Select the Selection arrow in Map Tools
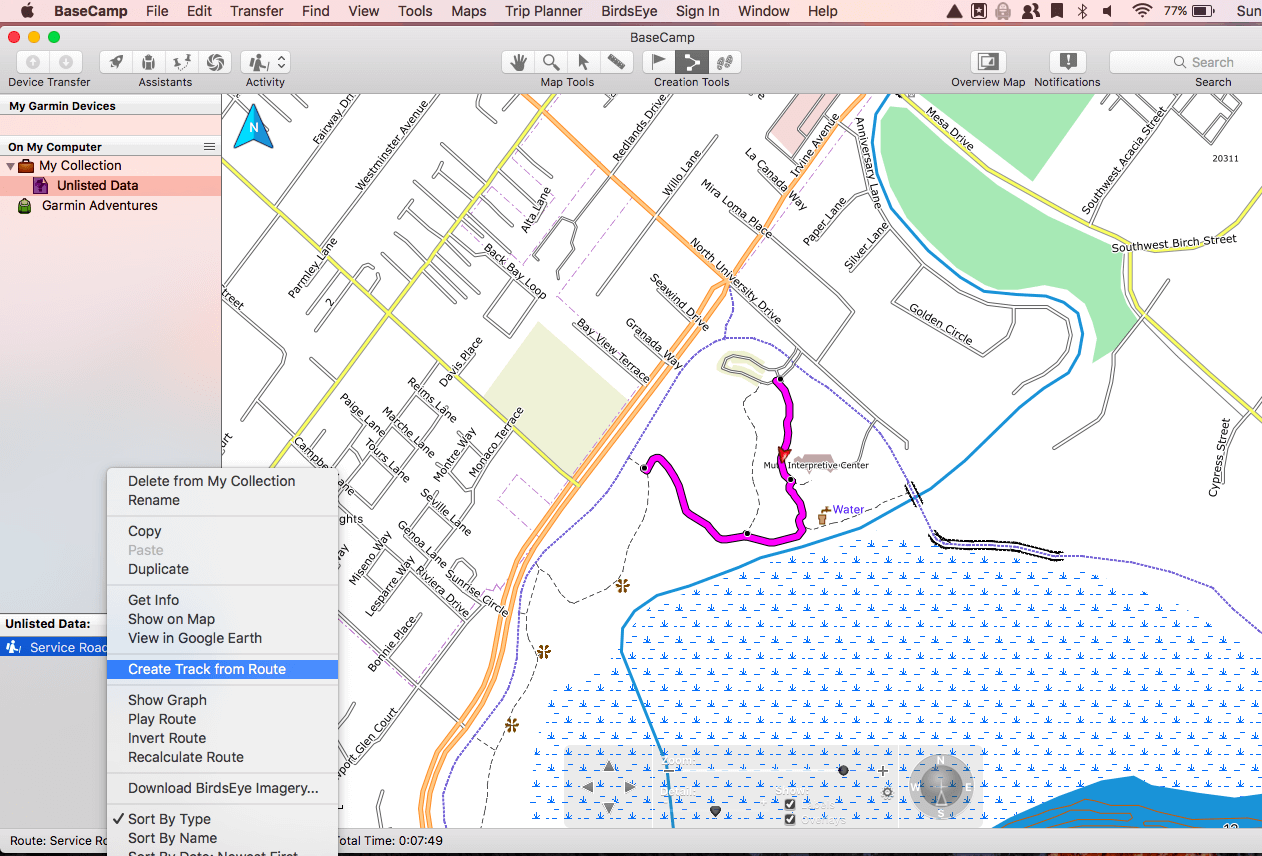The width and height of the screenshot is (1262, 856). 583,62
